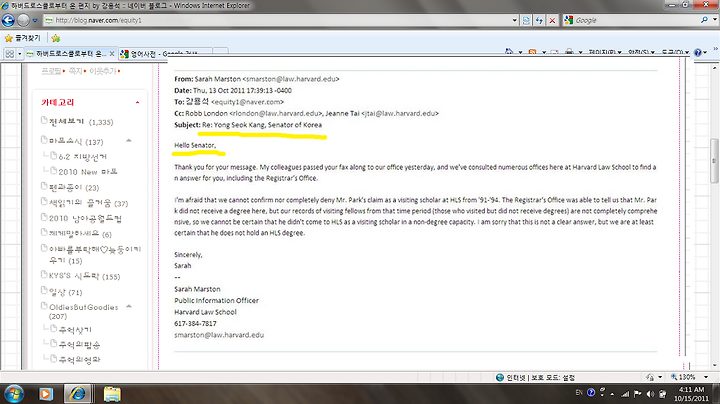Click the browser Forward arrow button

pyautogui.click(x=23, y=20)
